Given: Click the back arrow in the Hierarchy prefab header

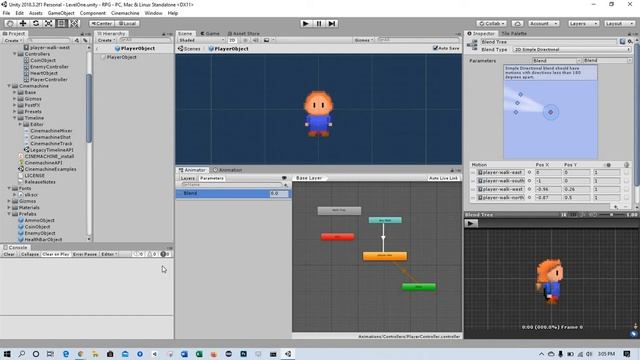Looking at the screenshot, I should tap(97, 48).
